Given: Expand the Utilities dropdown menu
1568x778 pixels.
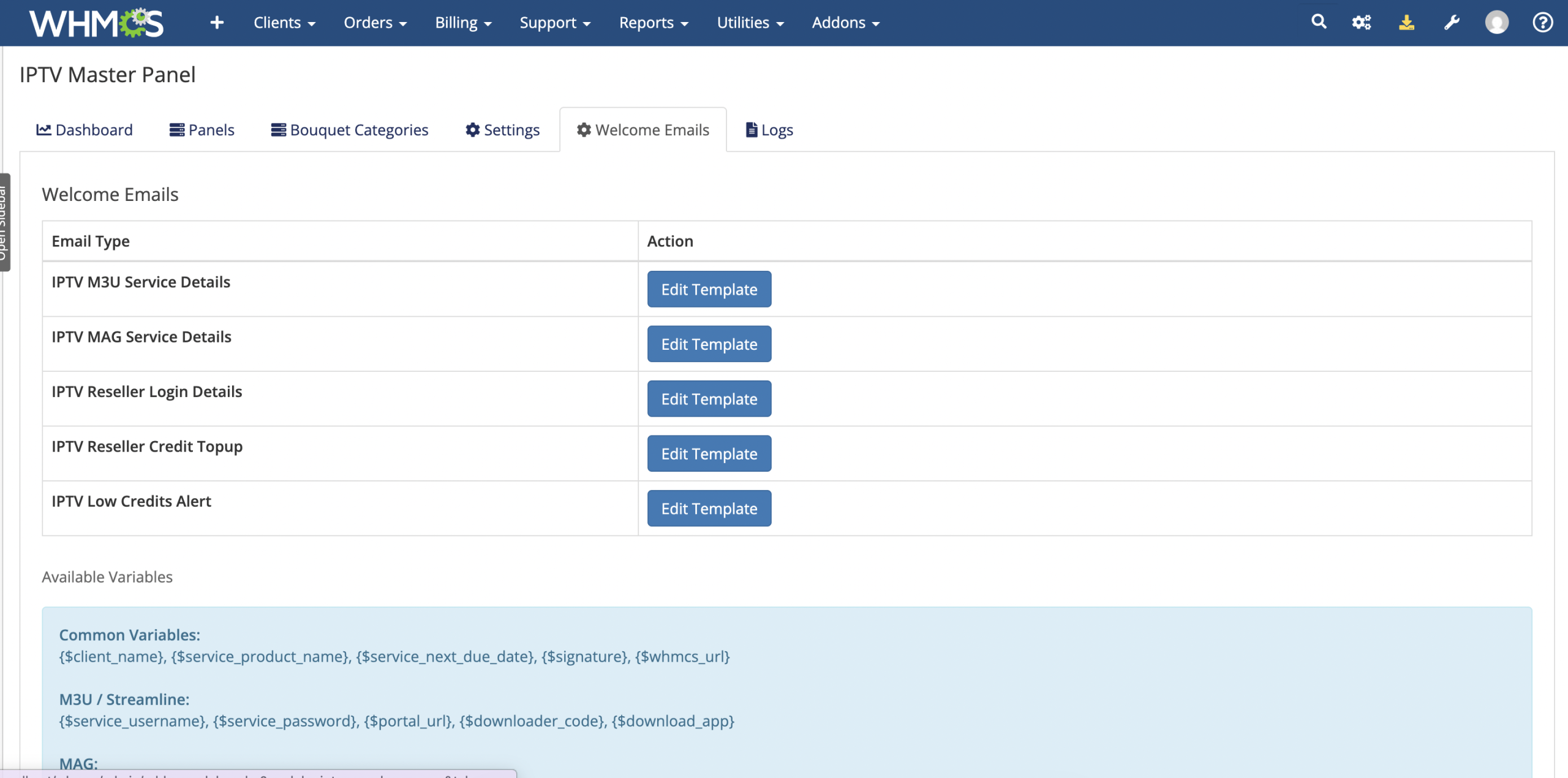Looking at the screenshot, I should click(750, 23).
